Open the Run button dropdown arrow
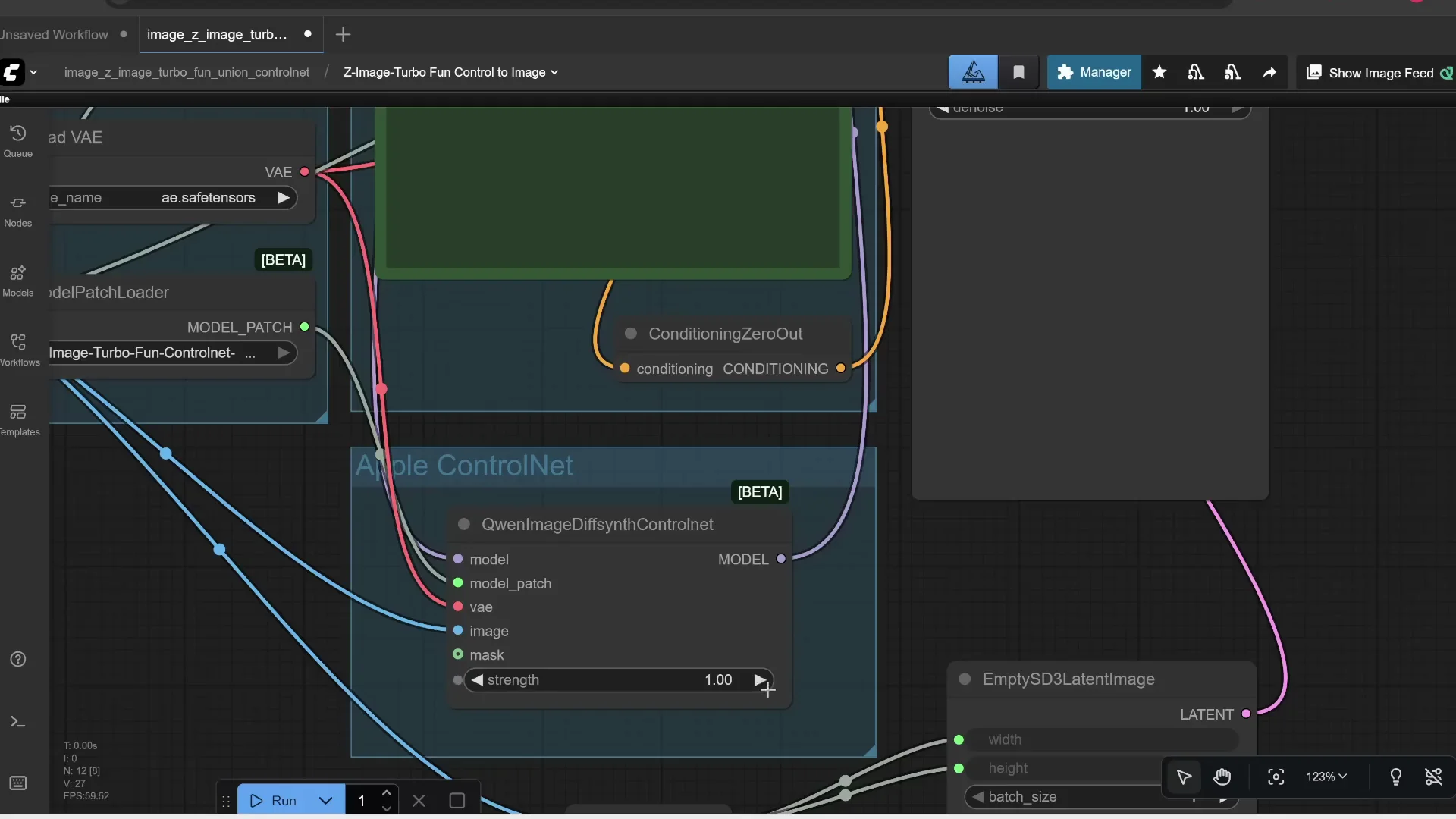This screenshot has width=1456, height=819. [x=325, y=800]
